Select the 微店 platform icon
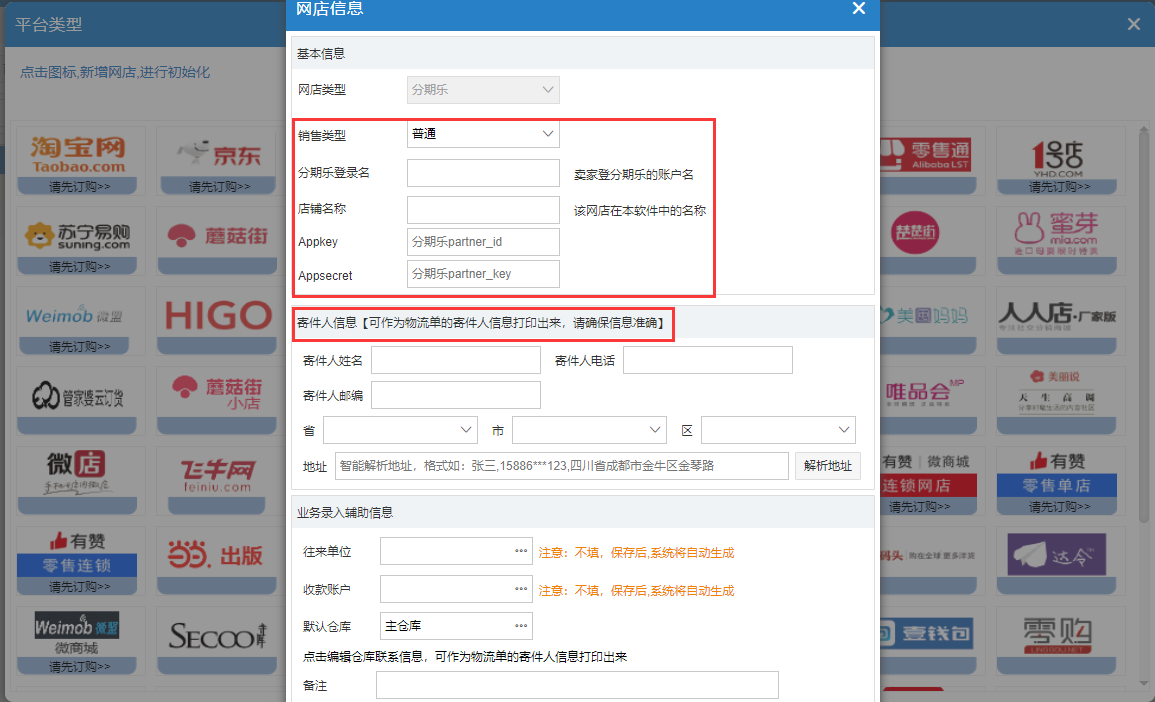This screenshot has width=1155, height=702. [77, 471]
